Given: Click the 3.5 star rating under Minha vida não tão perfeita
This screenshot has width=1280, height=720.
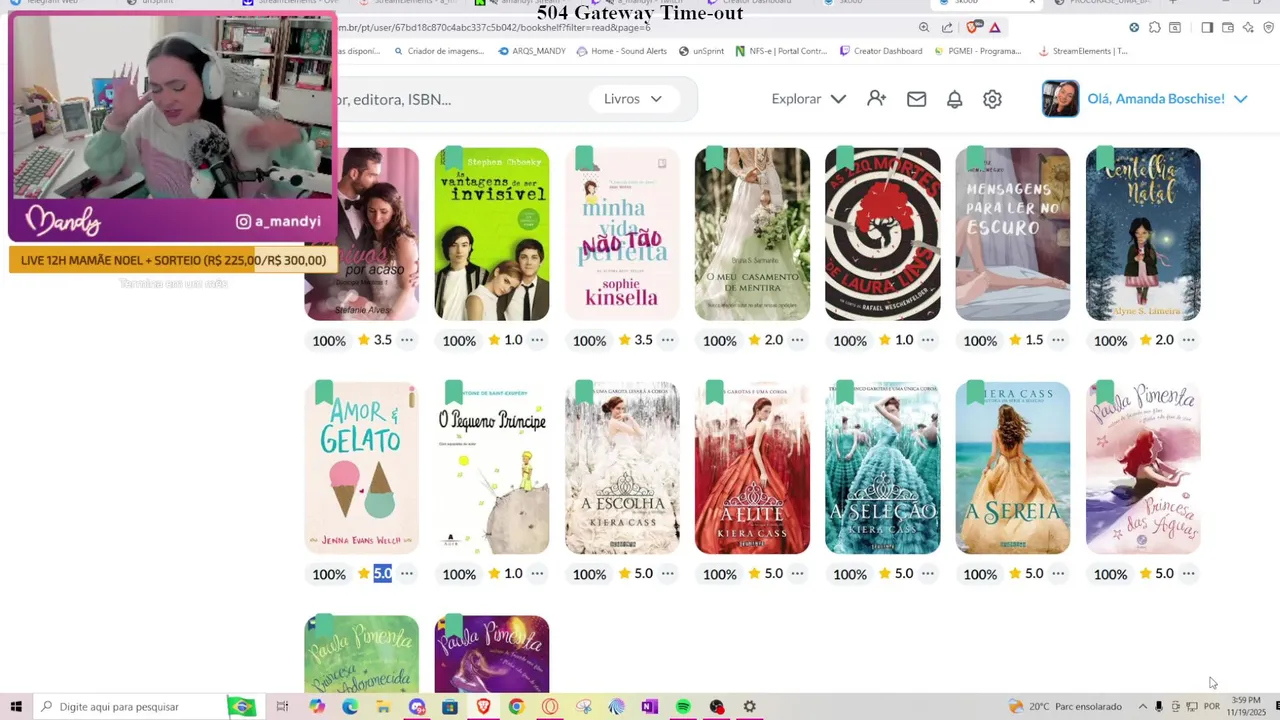Looking at the screenshot, I should tap(635, 340).
